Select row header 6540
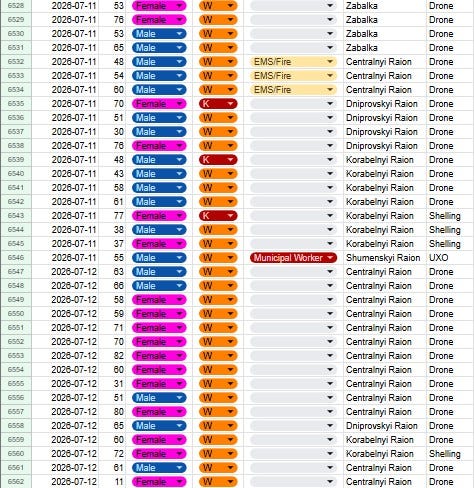 coord(16,174)
